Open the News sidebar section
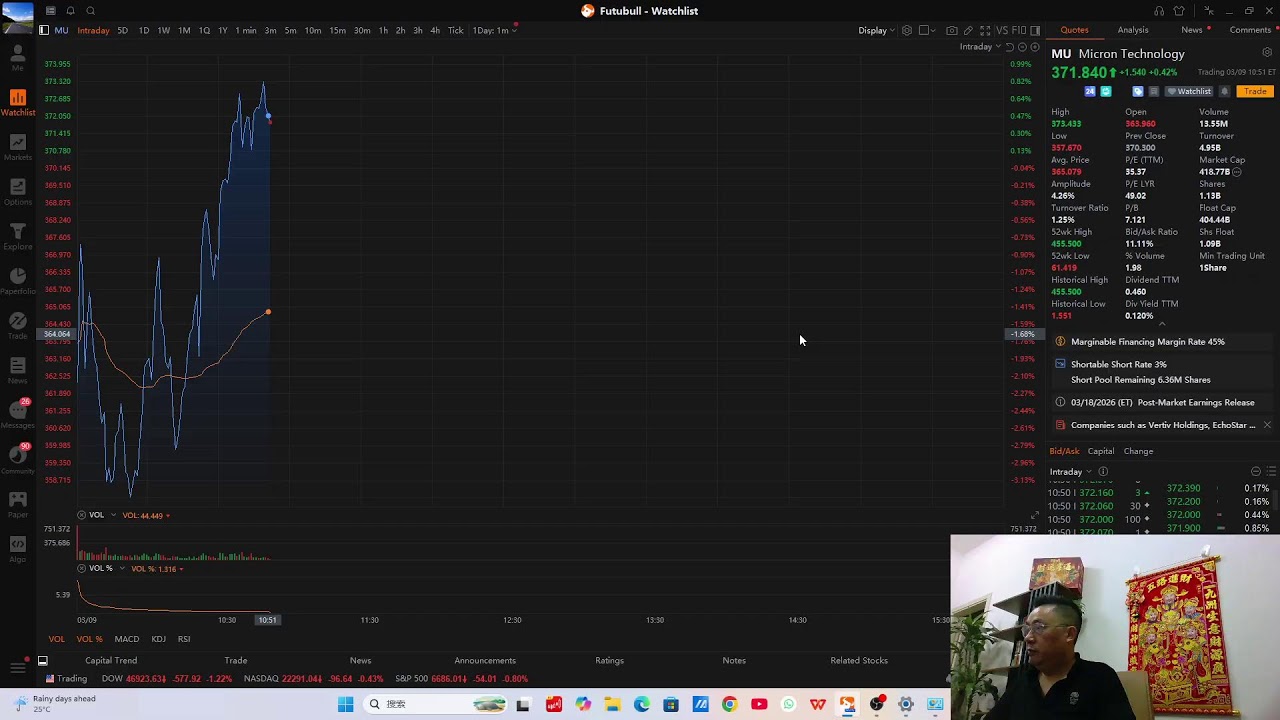Screen dimensions: 1280x720 tap(17, 371)
